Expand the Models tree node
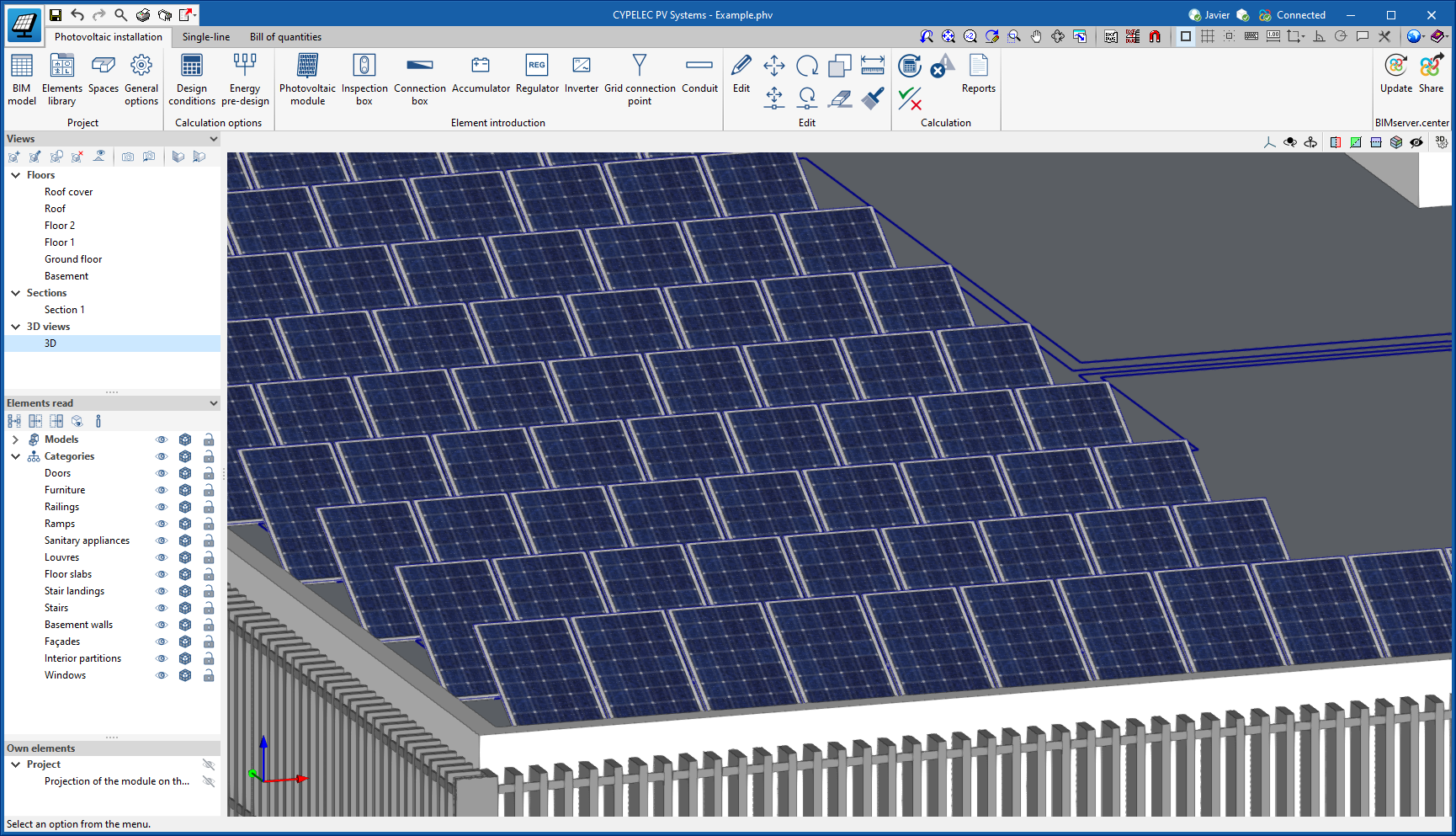Screen dimensions: 1456x836 tap(14, 439)
